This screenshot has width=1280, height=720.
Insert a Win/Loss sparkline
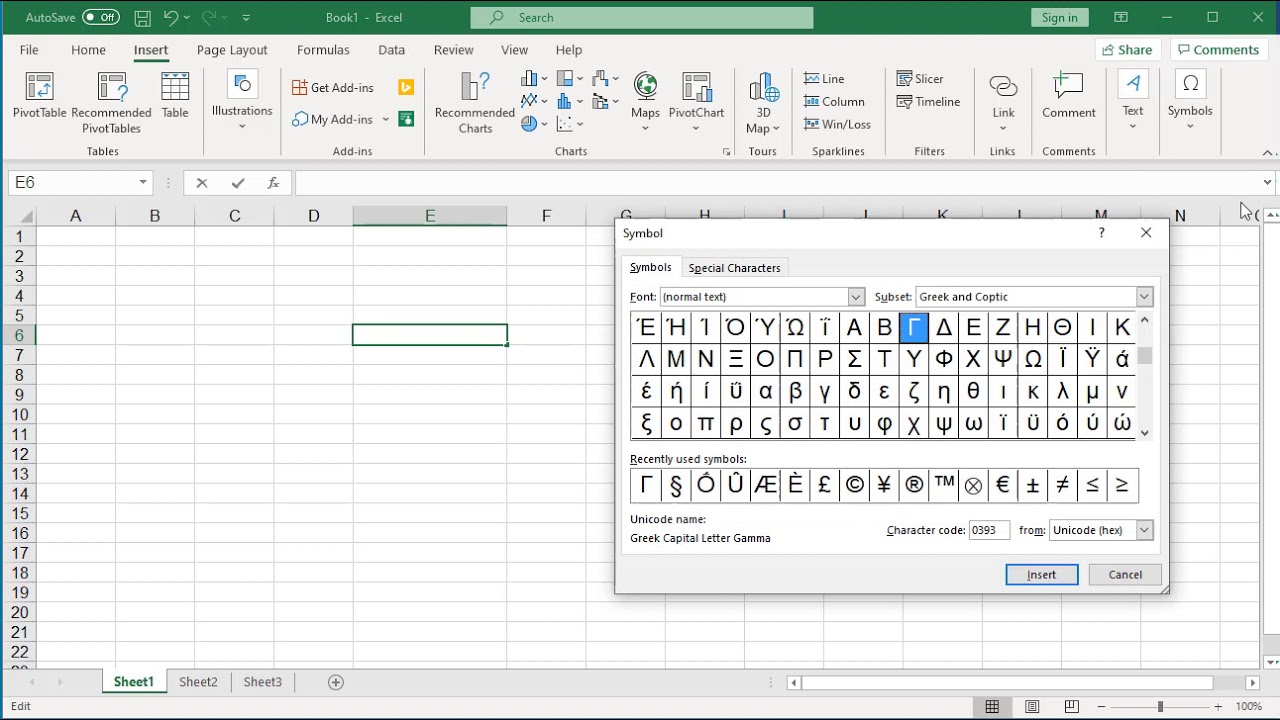(837, 125)
